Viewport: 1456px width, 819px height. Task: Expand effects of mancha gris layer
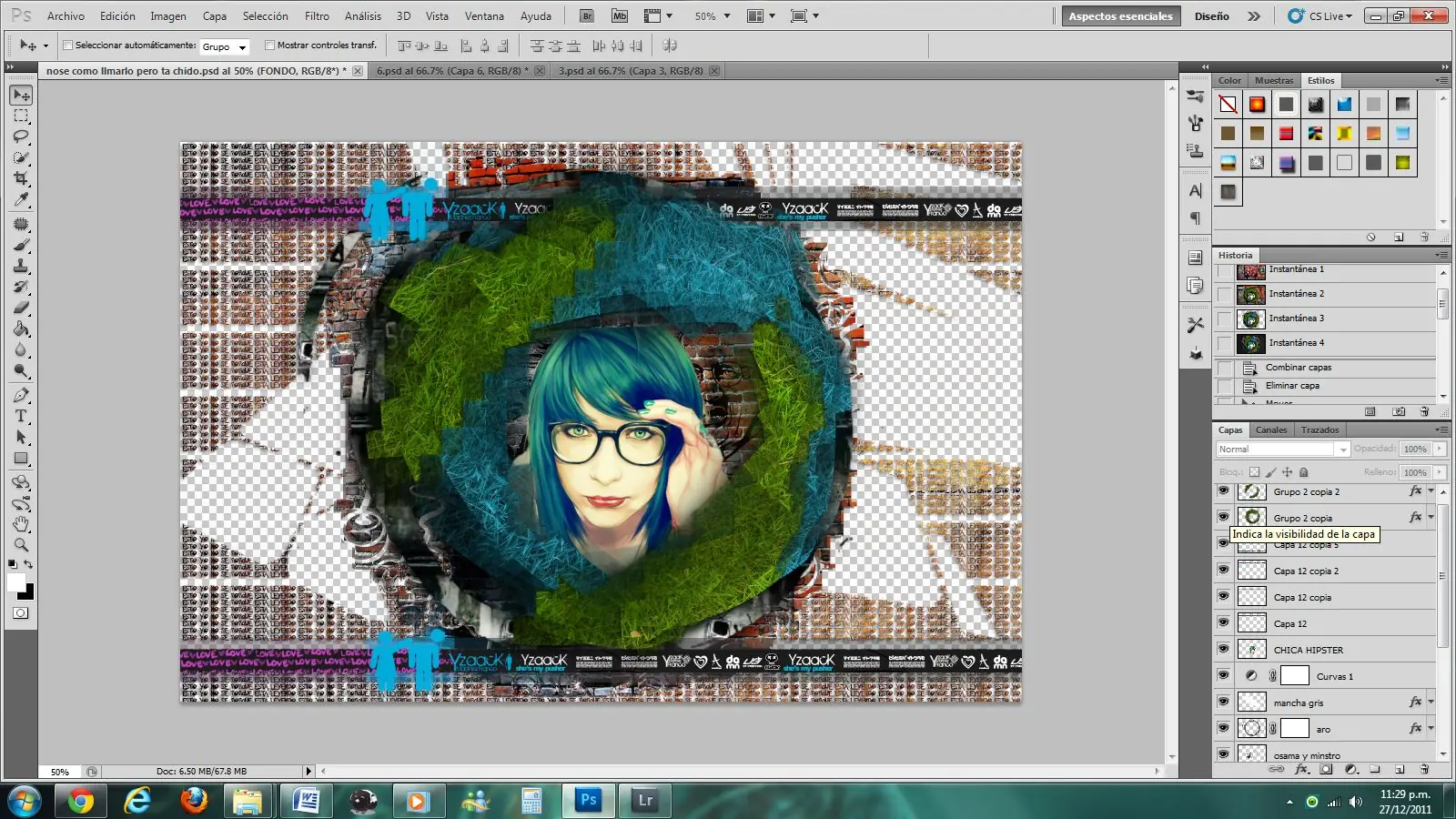pos(1431,703)
